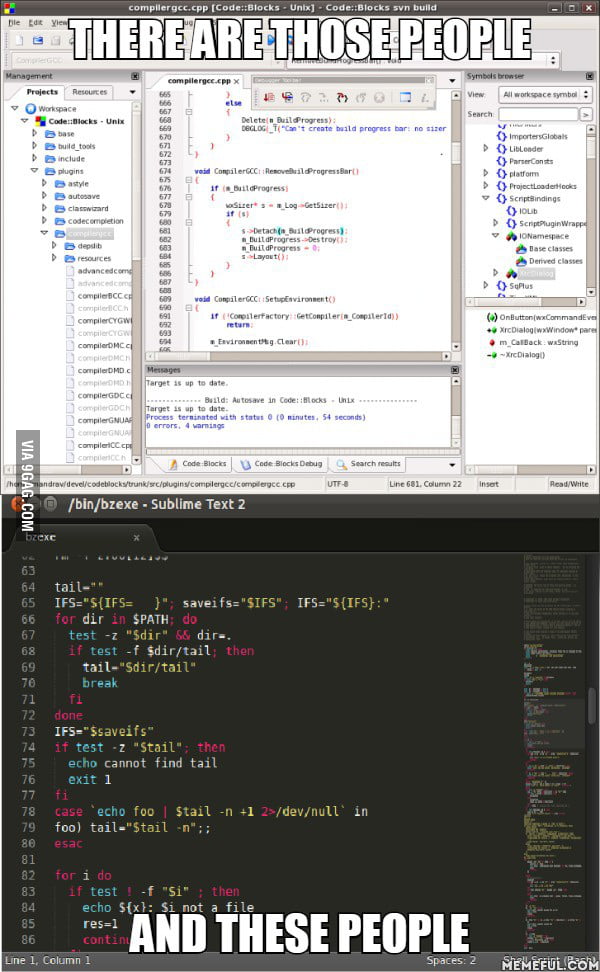The height and width of the screenshot is (972, 600).
Task: Click the Workspace globe icon in project tree
Action: pos(30,108)
